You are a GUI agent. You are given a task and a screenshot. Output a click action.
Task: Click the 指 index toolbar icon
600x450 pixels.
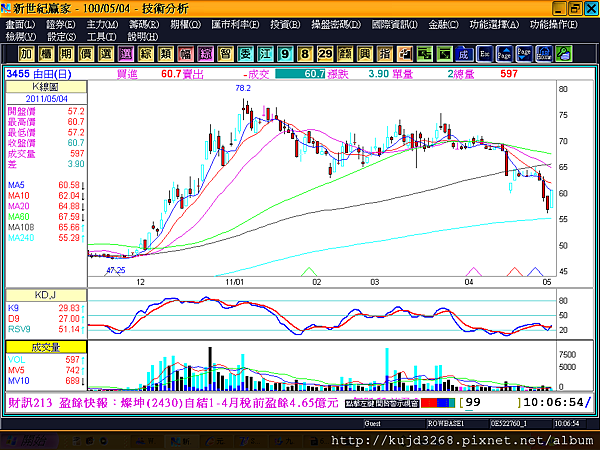[385, 54]
